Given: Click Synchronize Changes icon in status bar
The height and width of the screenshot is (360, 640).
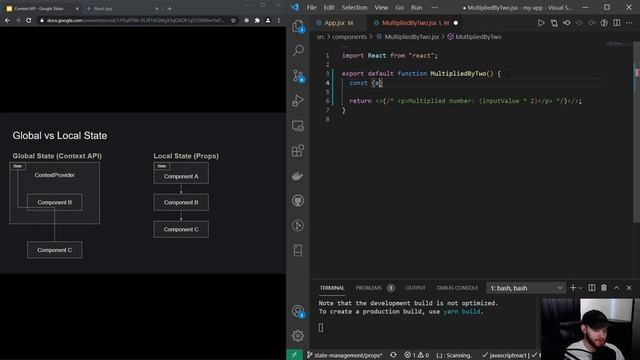Looking at the screenshot, I should (x=393, y=355).
